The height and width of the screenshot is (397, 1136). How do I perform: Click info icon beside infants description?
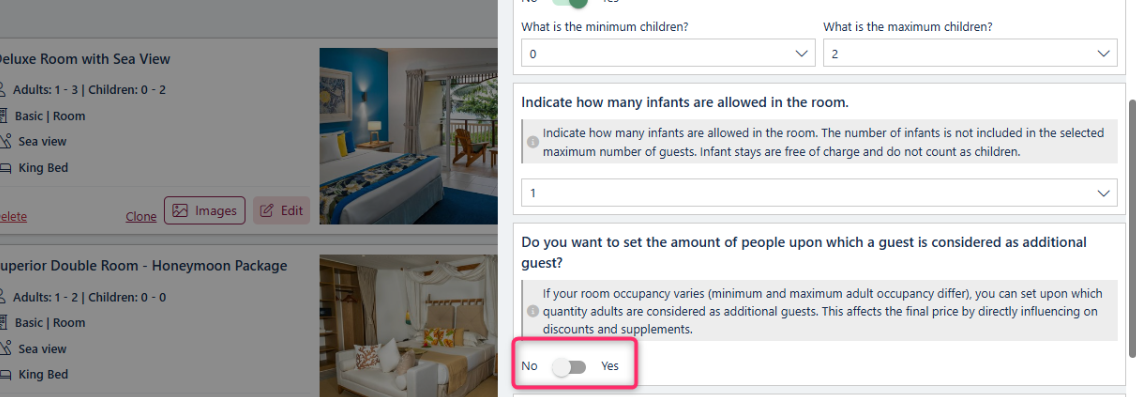click(x=532, y=143)
